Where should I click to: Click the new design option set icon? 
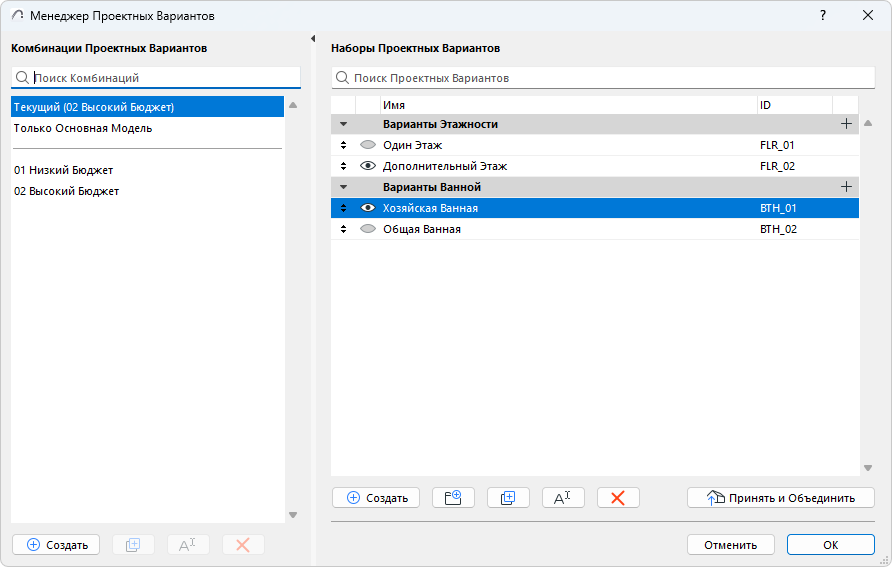coord(453,497)
